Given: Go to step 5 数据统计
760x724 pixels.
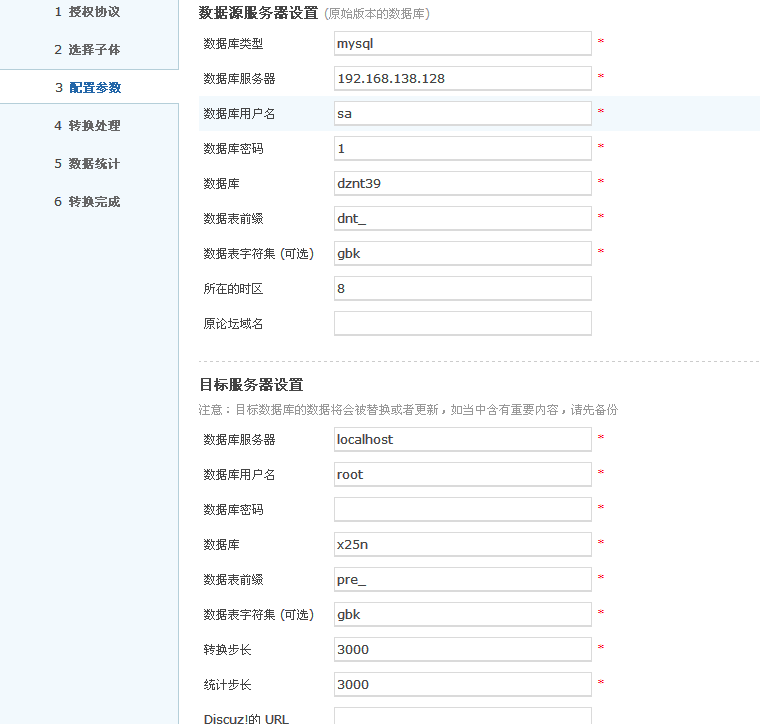Looking at the screenshot, I should coord(87,163).
